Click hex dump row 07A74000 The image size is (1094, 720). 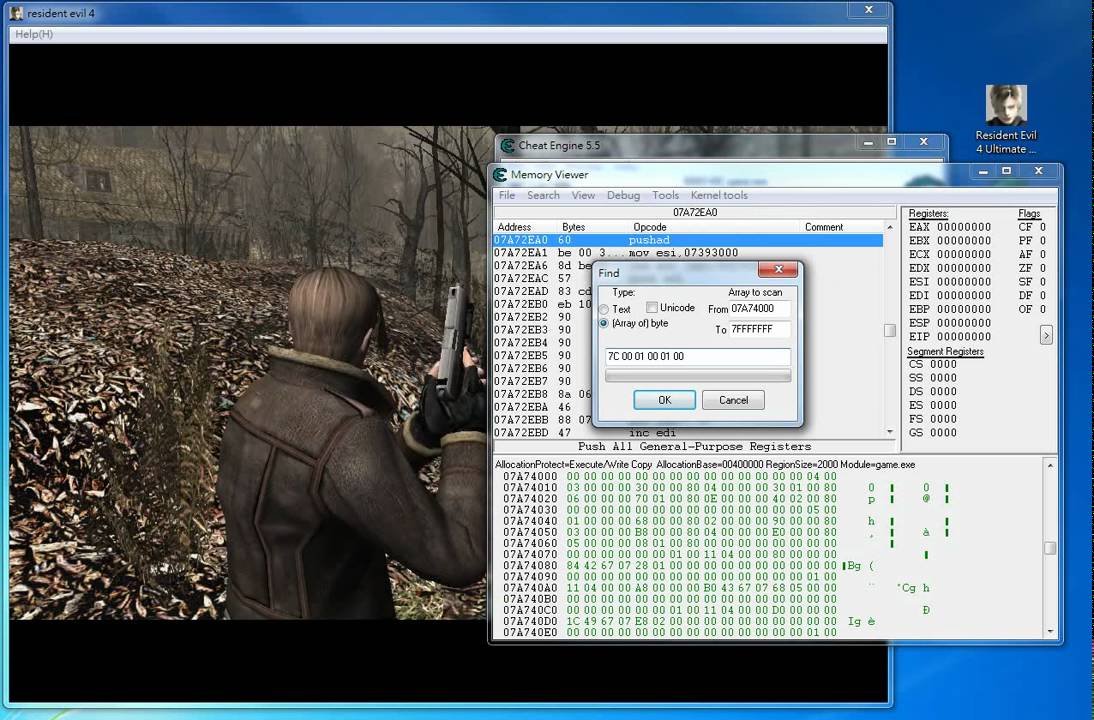coord(670,477)
